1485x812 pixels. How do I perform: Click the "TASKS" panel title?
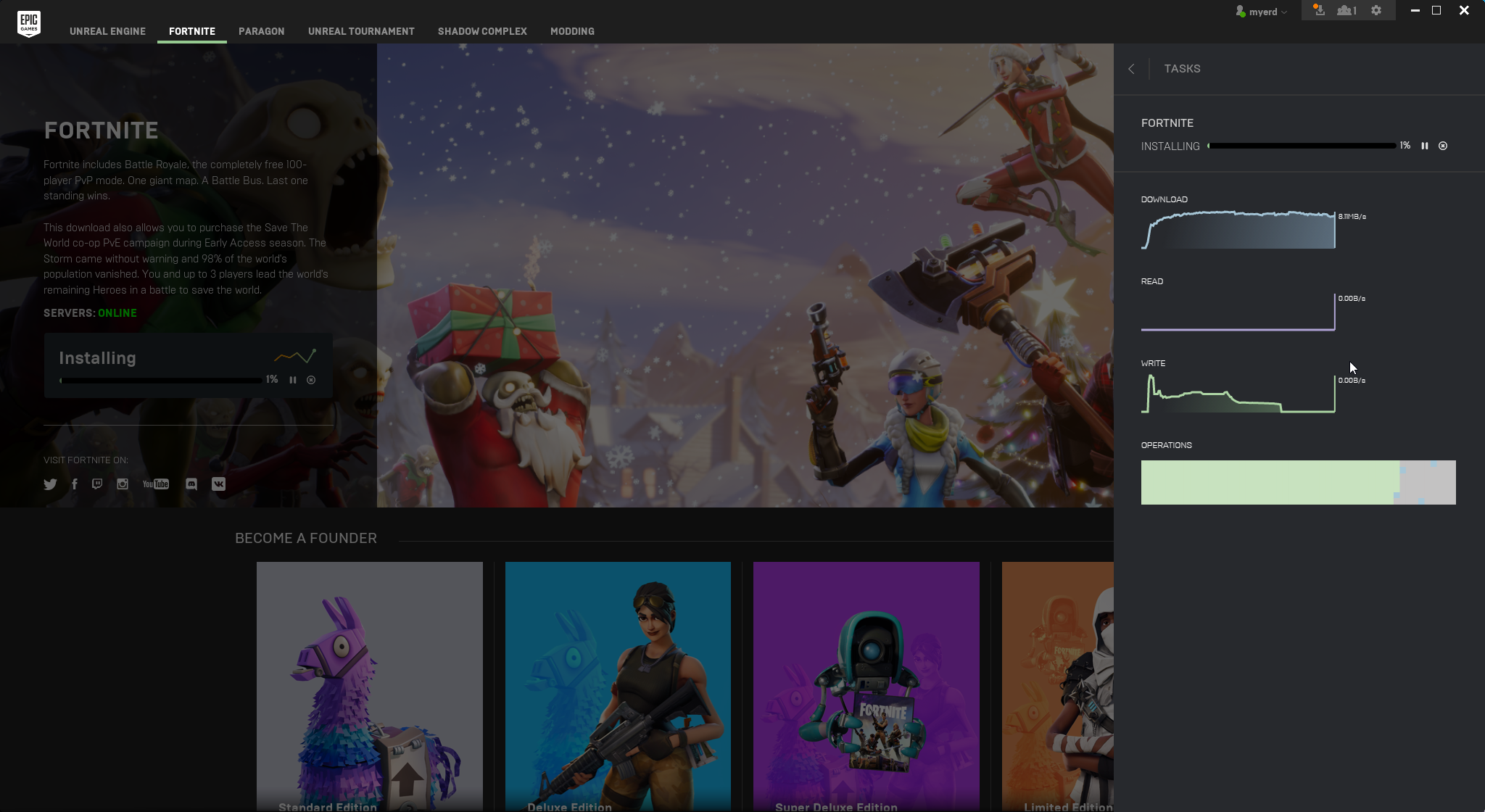pos(1183,69)
